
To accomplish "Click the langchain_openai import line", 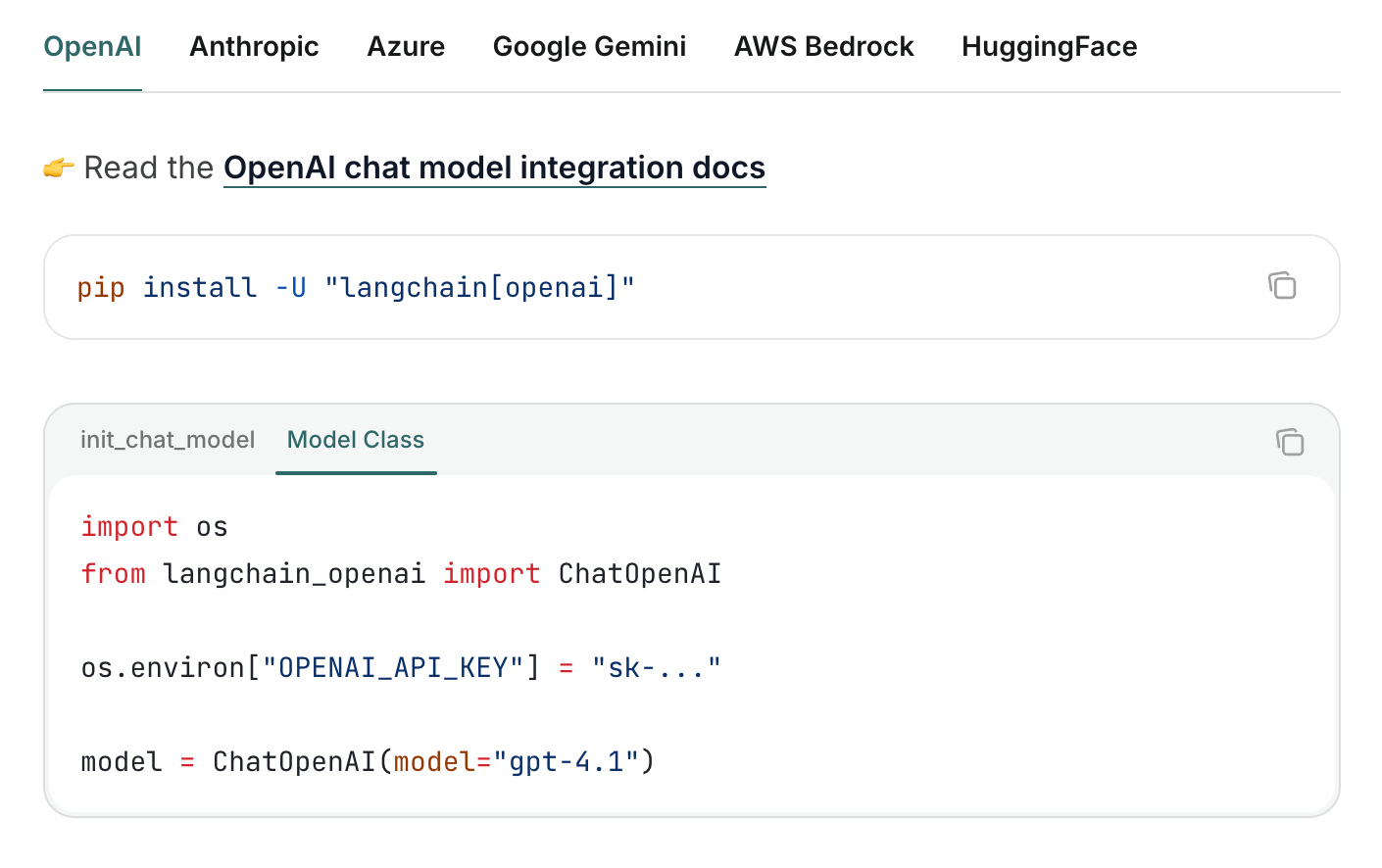I will coord(401,574).
